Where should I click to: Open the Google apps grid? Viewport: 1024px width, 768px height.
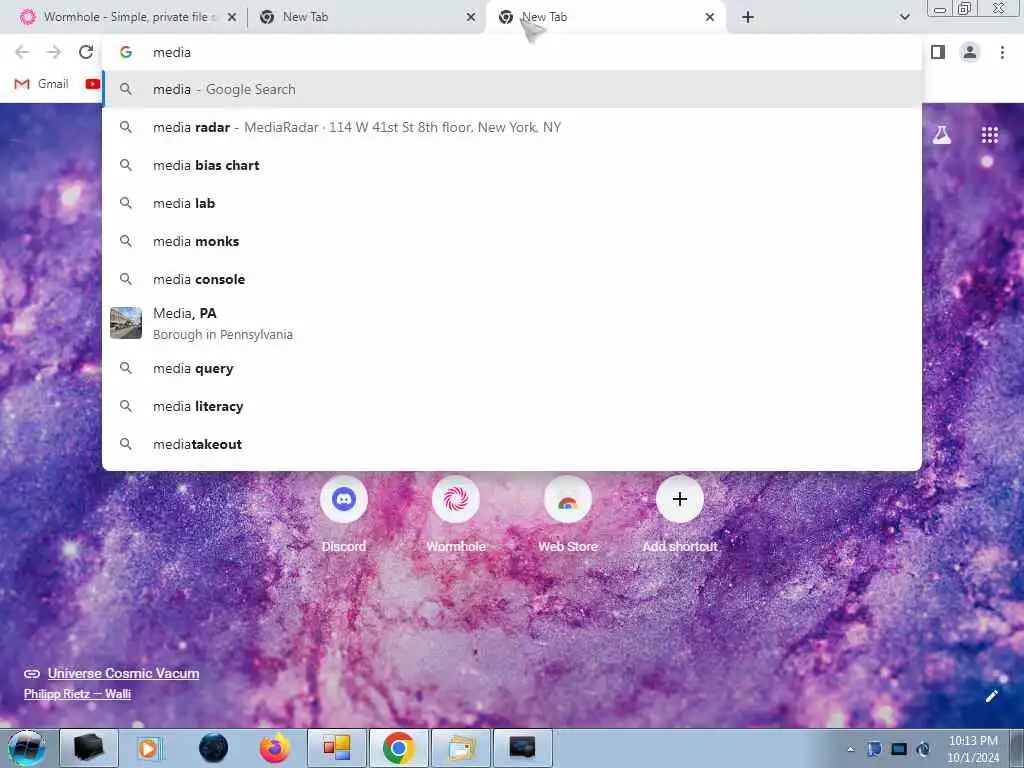(x=989, y=135)
